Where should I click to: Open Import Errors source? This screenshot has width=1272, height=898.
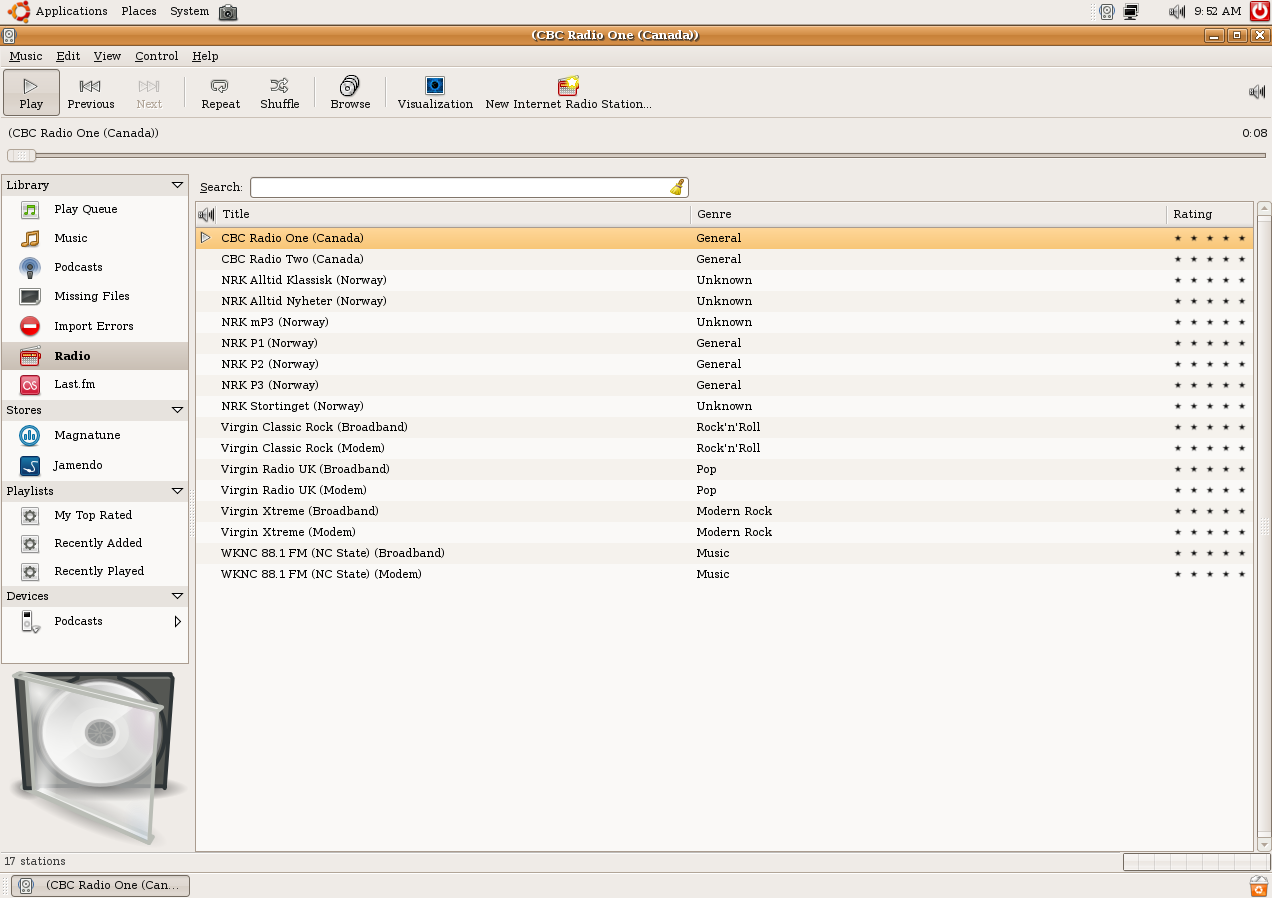pyautogui.click(x=94, y=326)
